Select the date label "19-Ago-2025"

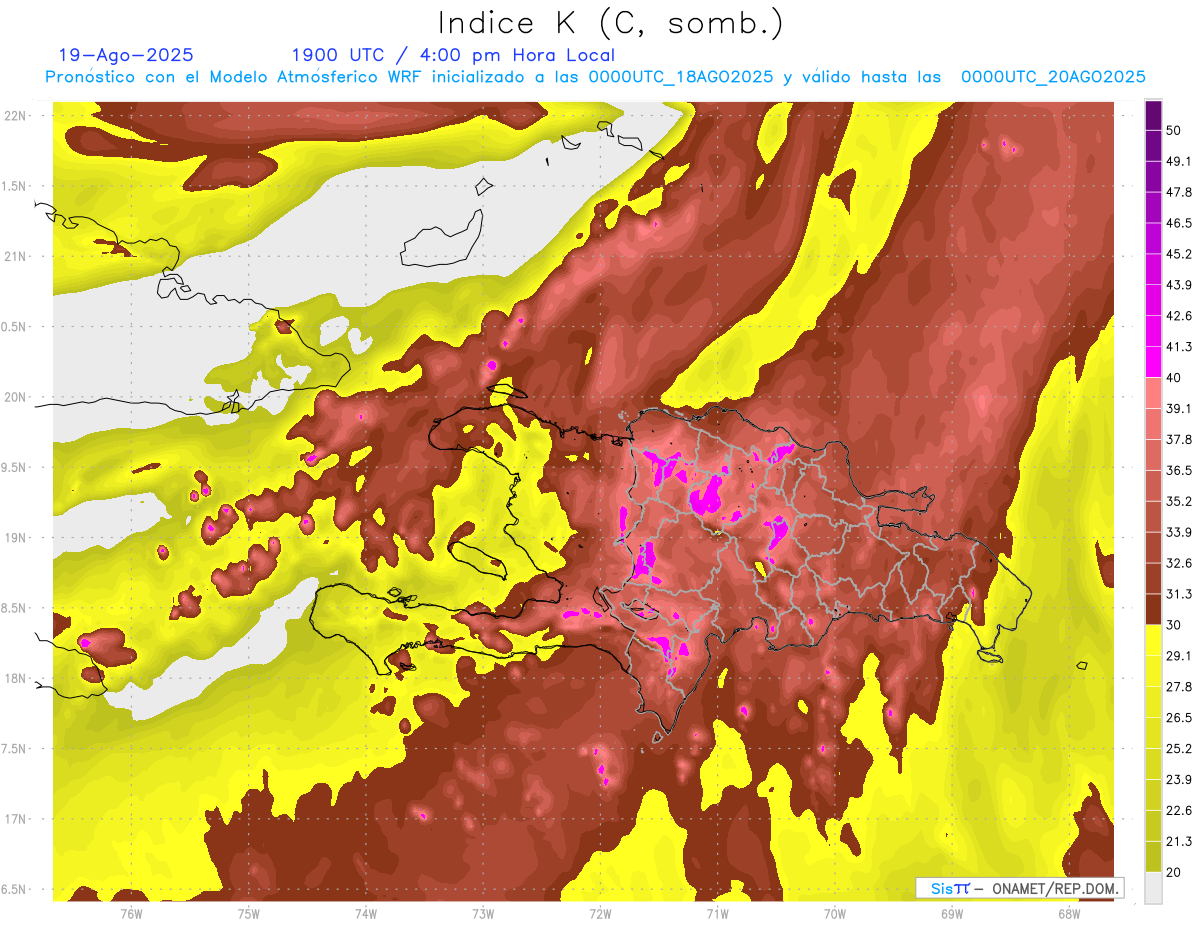126,55
